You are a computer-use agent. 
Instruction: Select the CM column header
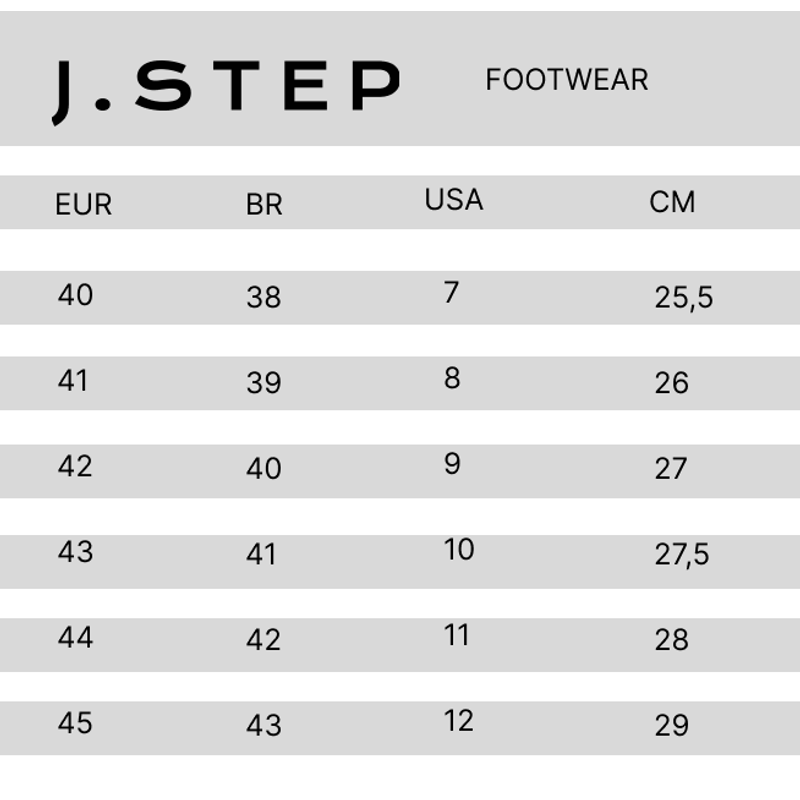pyautogui.click(x=672, y=202)
